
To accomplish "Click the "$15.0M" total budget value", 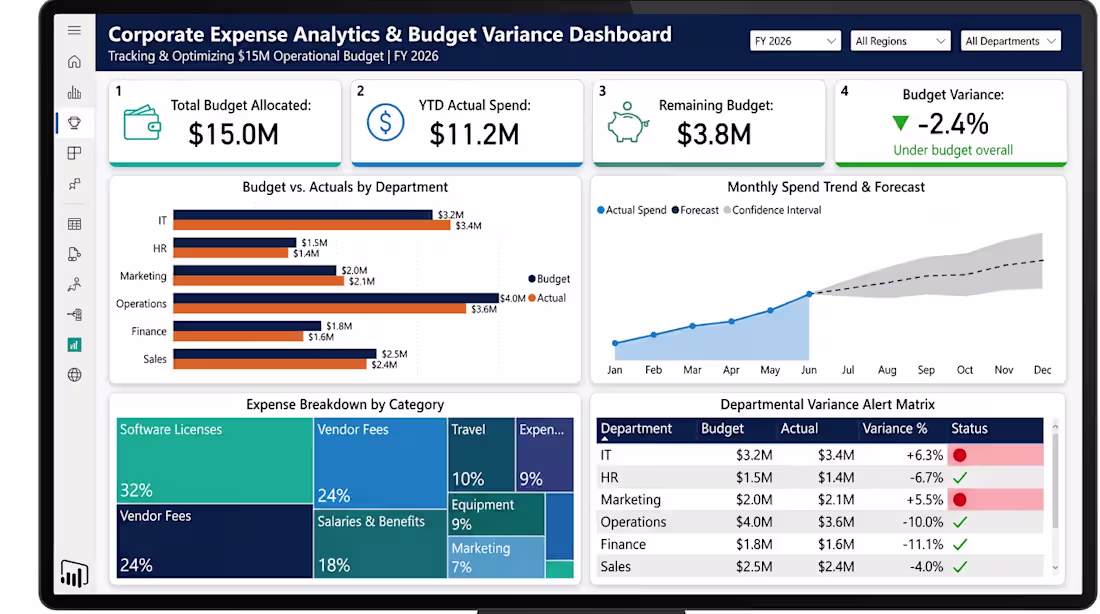I will pyautogui.click(x=233, y=135).
